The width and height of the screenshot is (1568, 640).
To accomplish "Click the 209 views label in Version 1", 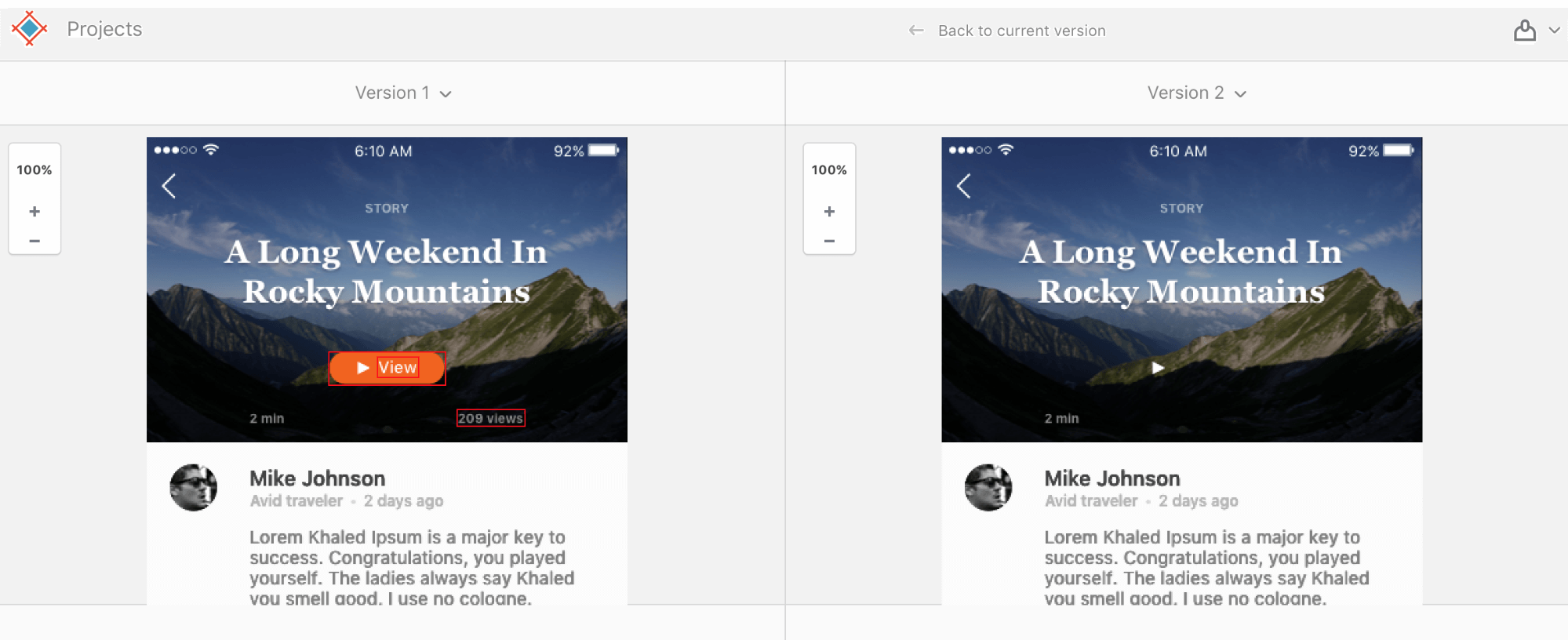I will 490,418.
